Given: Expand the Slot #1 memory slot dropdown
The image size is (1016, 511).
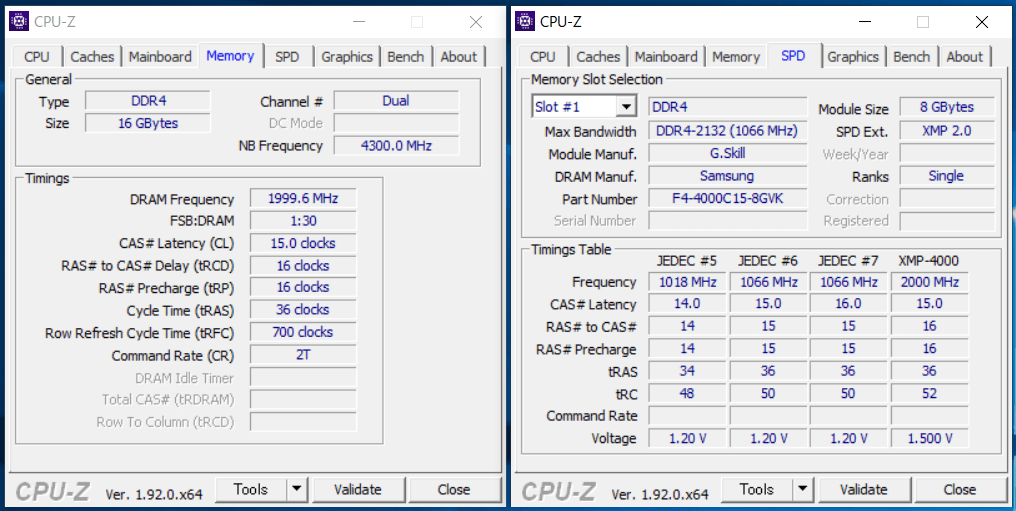Looking at the screenshot, I should click(626, 107).
